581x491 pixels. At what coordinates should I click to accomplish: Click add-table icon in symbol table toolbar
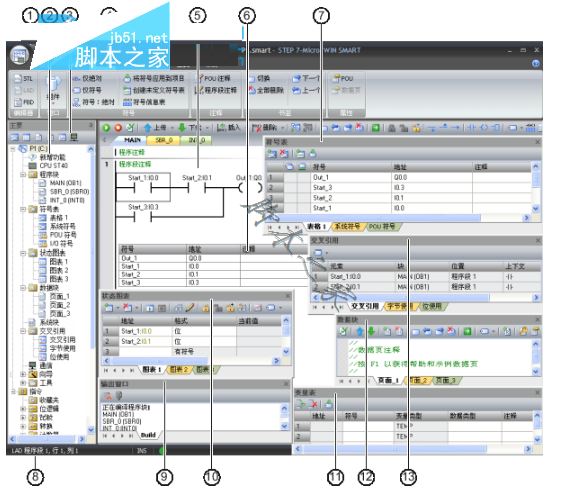pyautogui.click(x=273, y=153)
